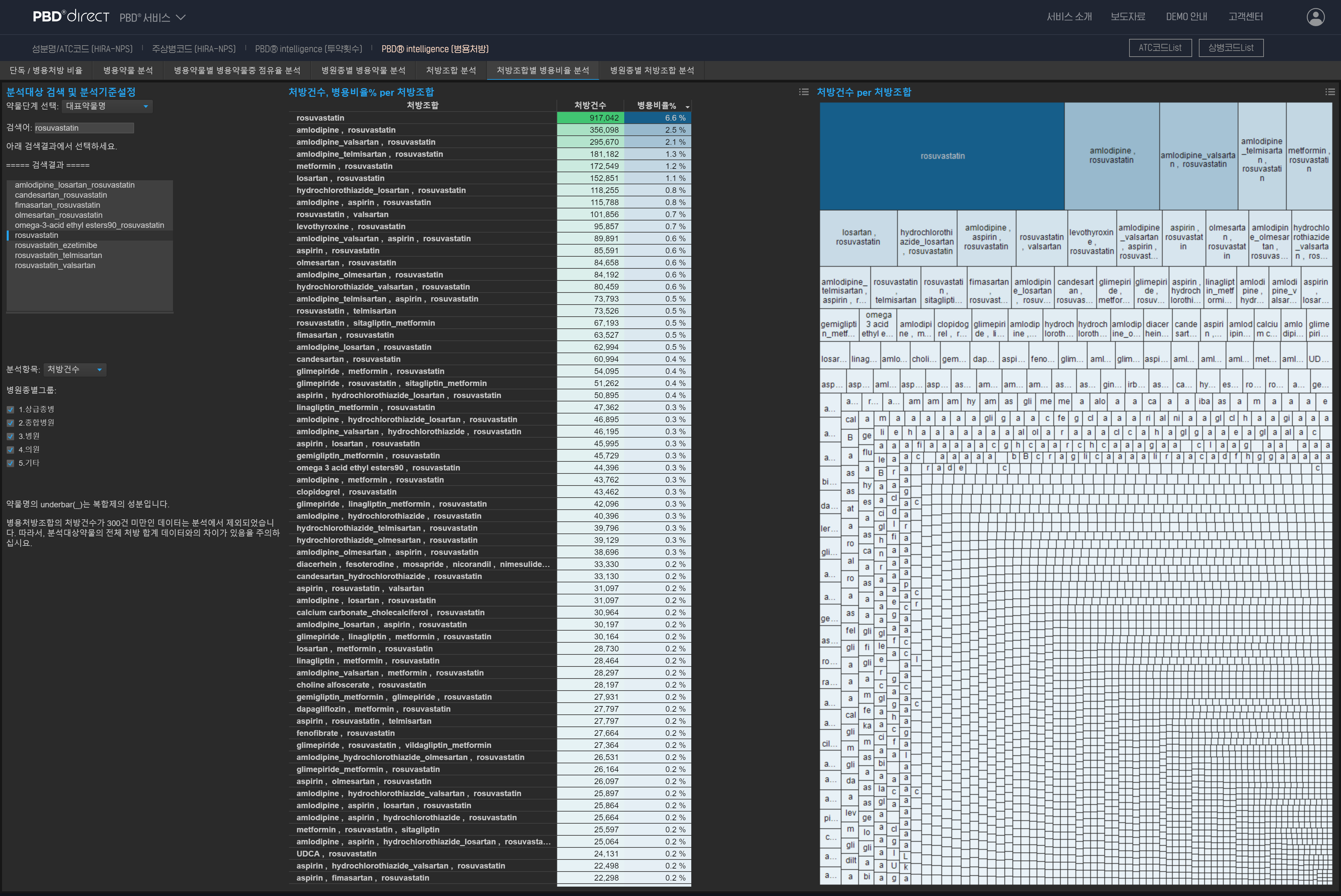Toggle the 2.종합병원 checkbox

click(10, 423)
